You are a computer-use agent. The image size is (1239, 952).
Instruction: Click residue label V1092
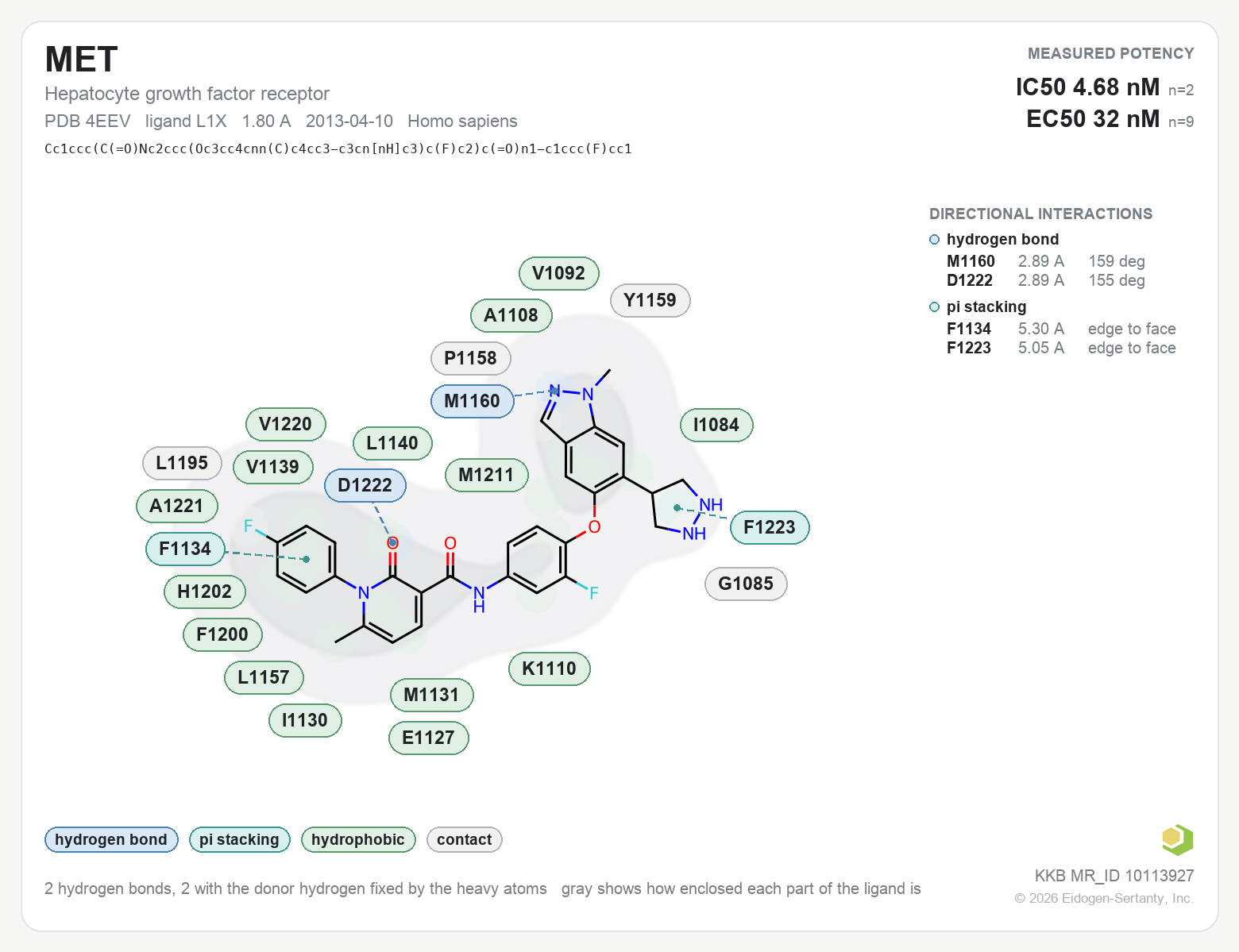click(x=559, y=273)
